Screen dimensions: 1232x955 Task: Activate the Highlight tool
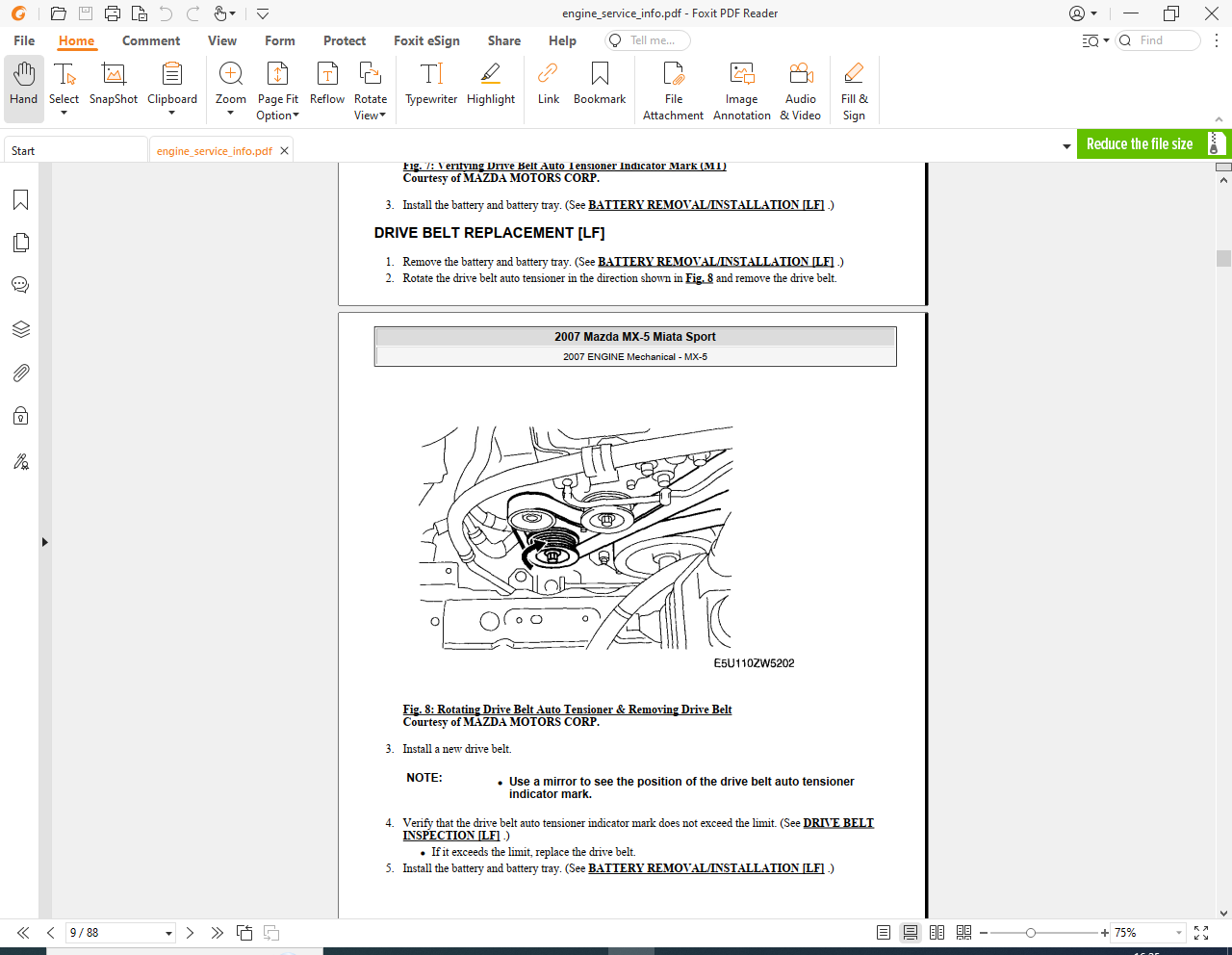(x=490, y=85)
